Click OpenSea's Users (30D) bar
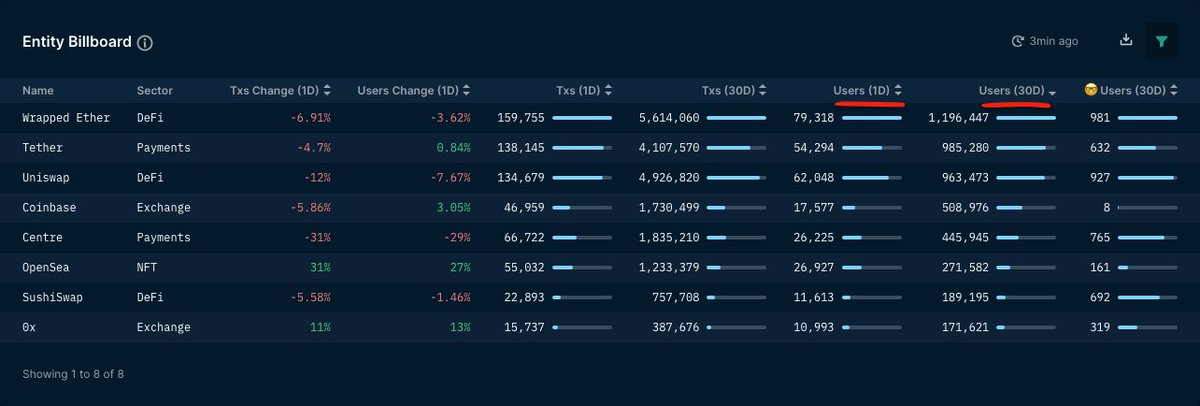The width and height of the screenshot is (1200, 406). (1026, 268)
